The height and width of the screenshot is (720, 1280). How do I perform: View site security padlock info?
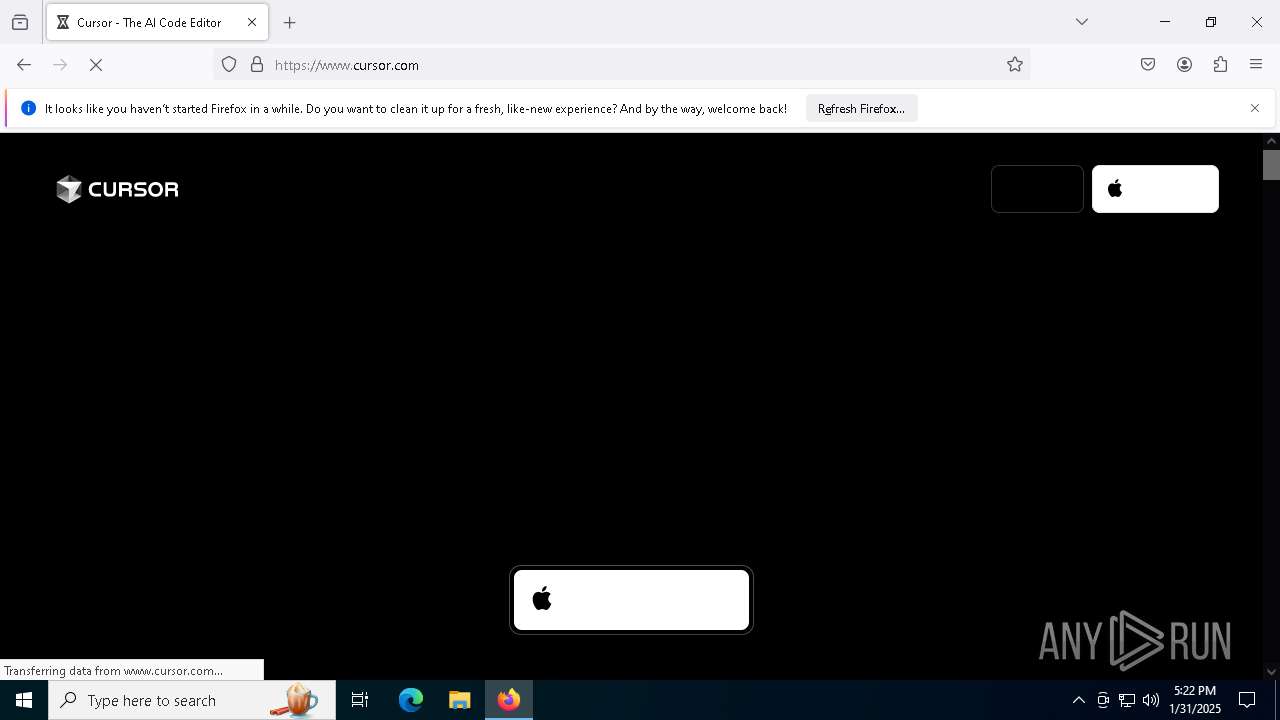click(257, 65)
